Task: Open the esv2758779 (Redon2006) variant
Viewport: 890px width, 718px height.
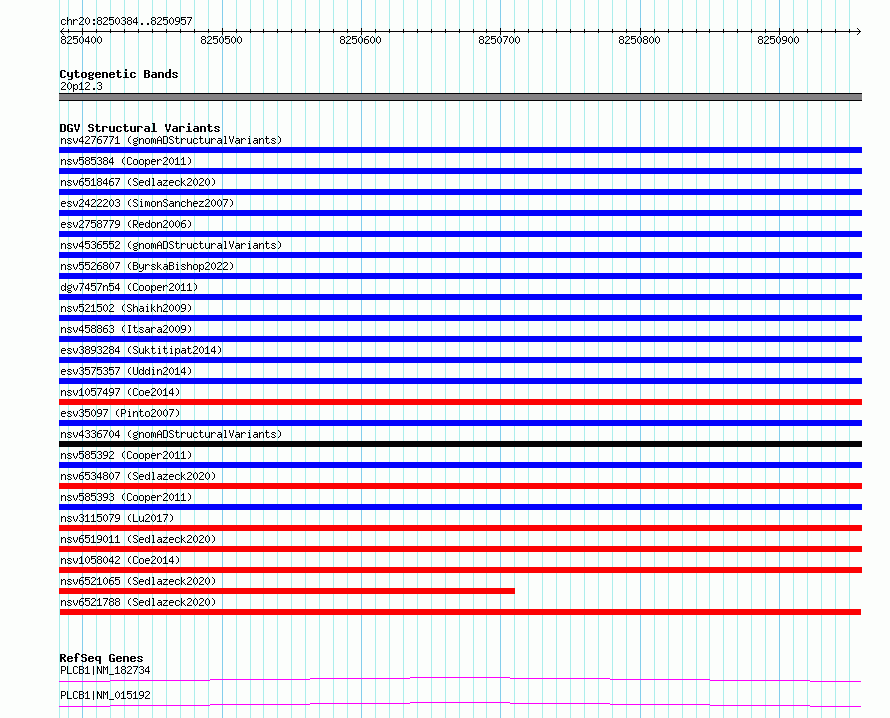Action: coord(126,224)
